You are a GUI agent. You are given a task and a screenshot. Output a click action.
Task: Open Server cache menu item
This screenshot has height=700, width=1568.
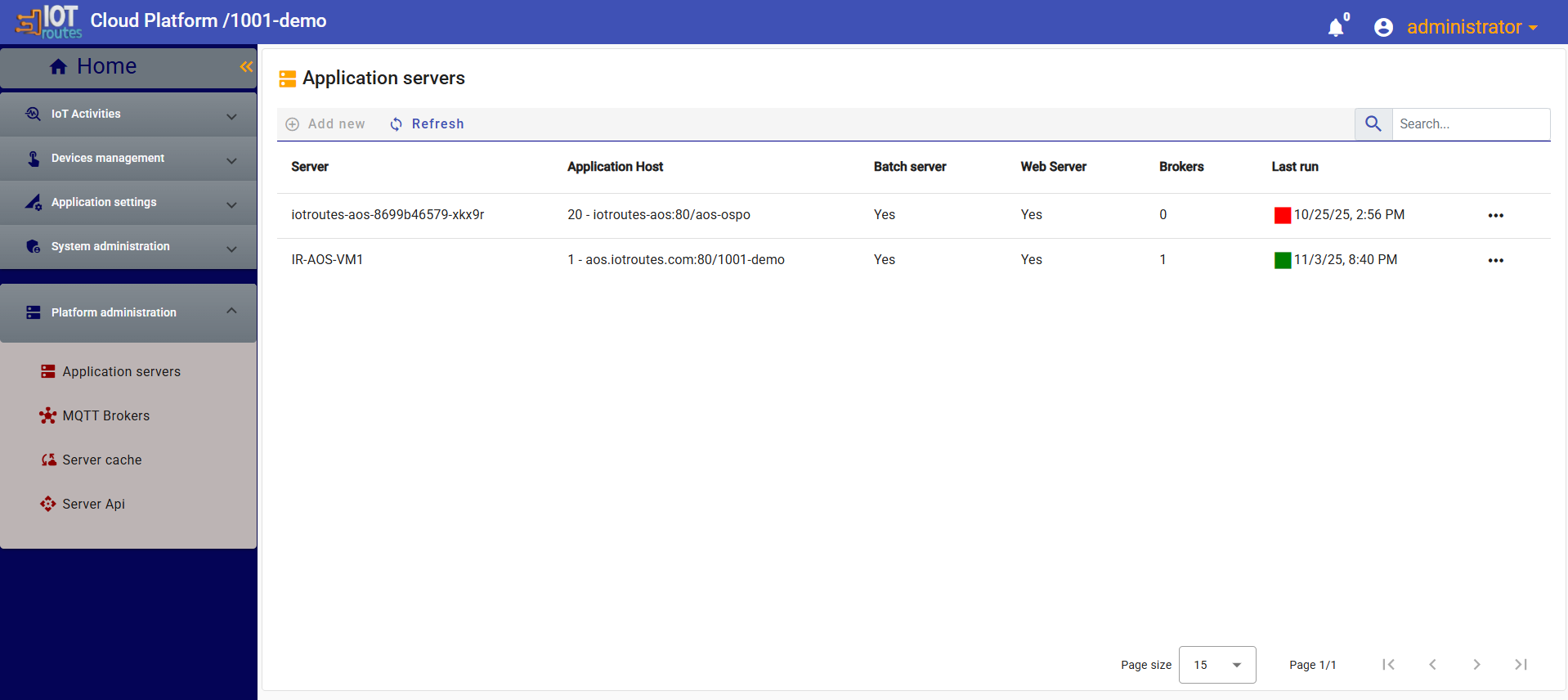[102, 460]
